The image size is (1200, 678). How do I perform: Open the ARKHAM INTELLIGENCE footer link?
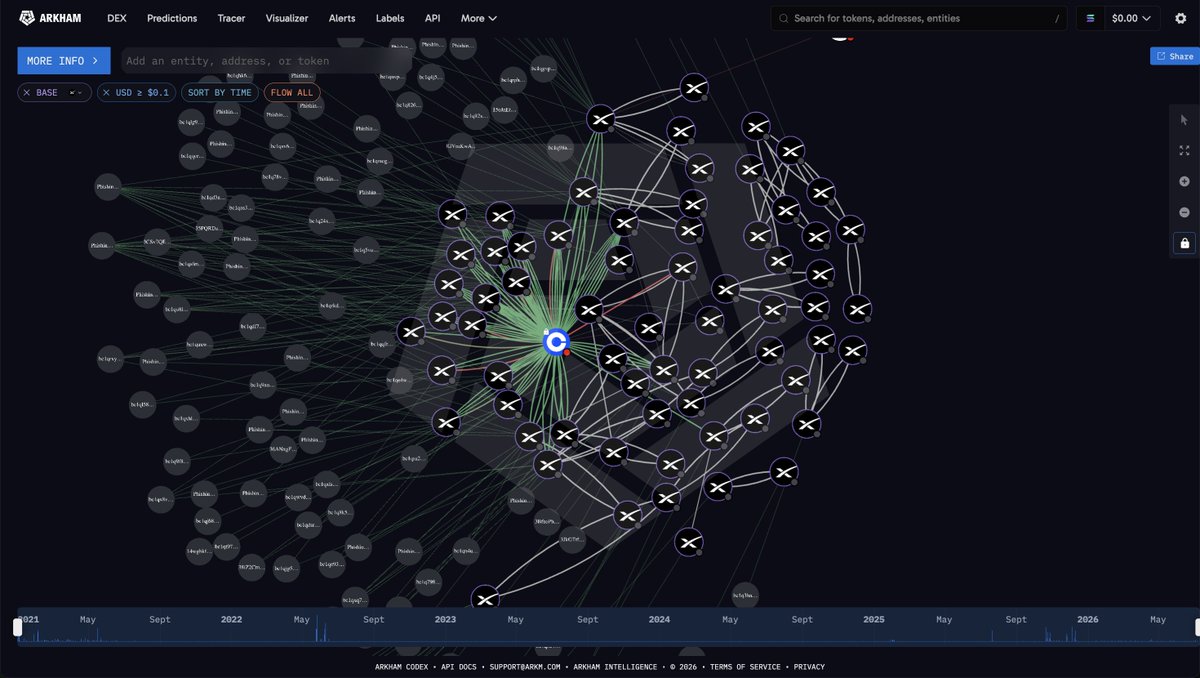[x=616, y=667]
